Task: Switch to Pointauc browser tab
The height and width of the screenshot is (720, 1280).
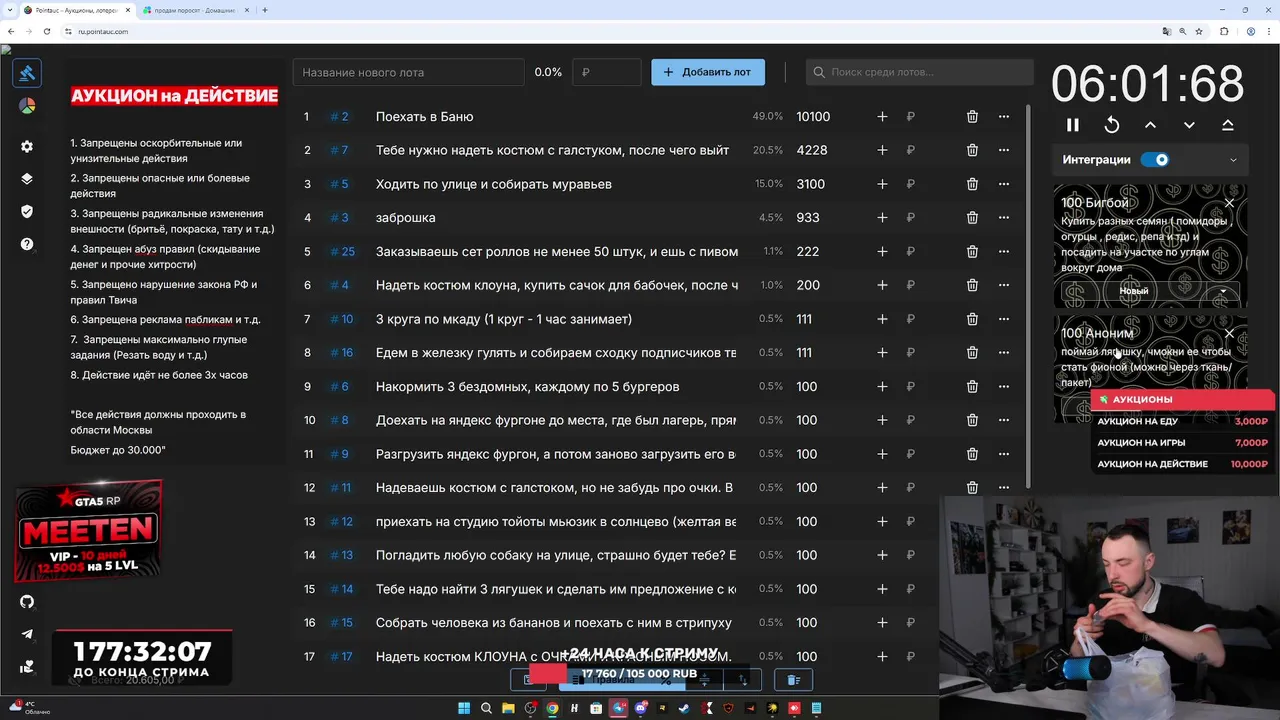Action: (76, 10)
